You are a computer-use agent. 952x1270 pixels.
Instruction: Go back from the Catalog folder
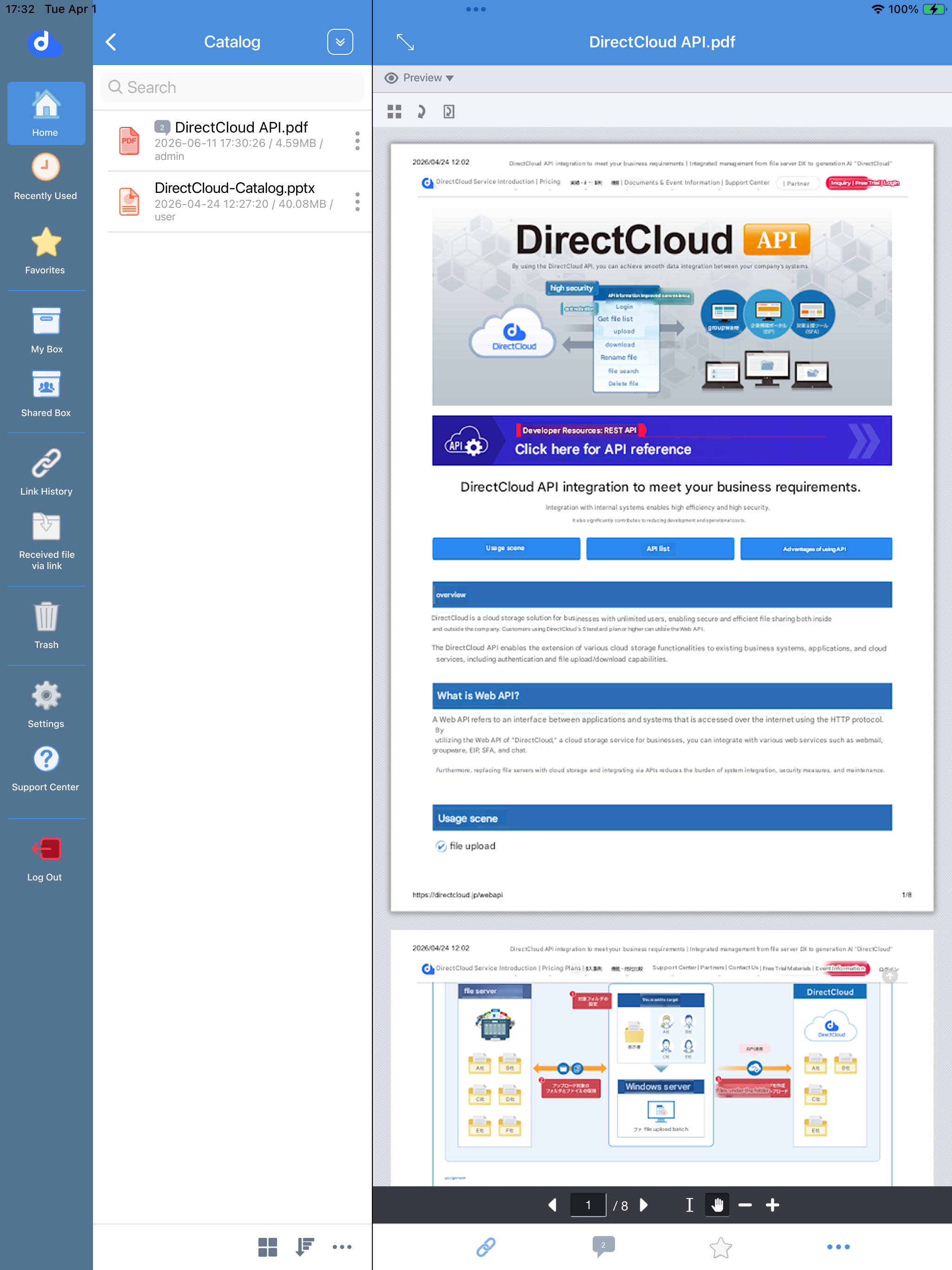click(x=112, y=42)
